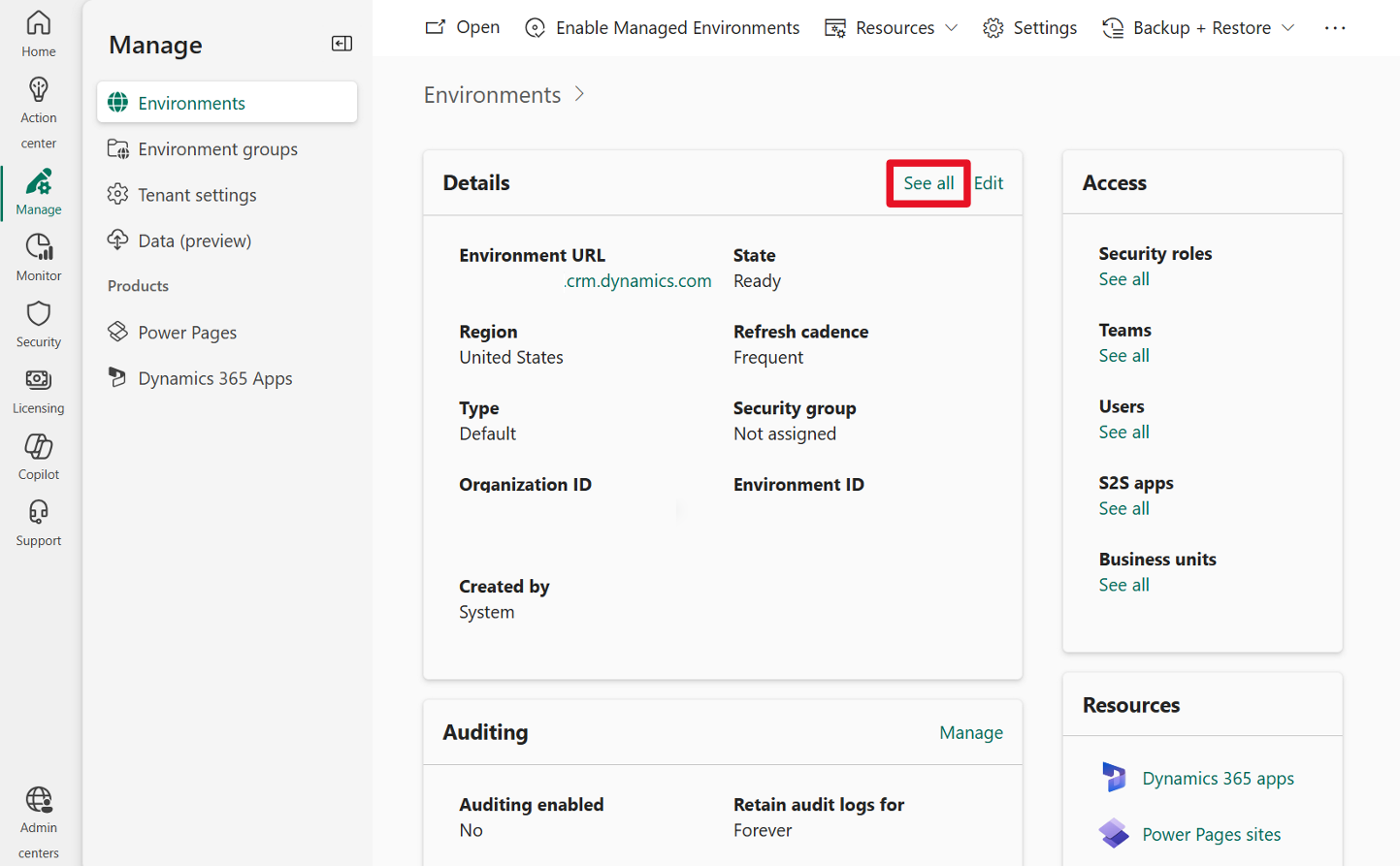Open the Support section
1400x866 pixels.
38,520
